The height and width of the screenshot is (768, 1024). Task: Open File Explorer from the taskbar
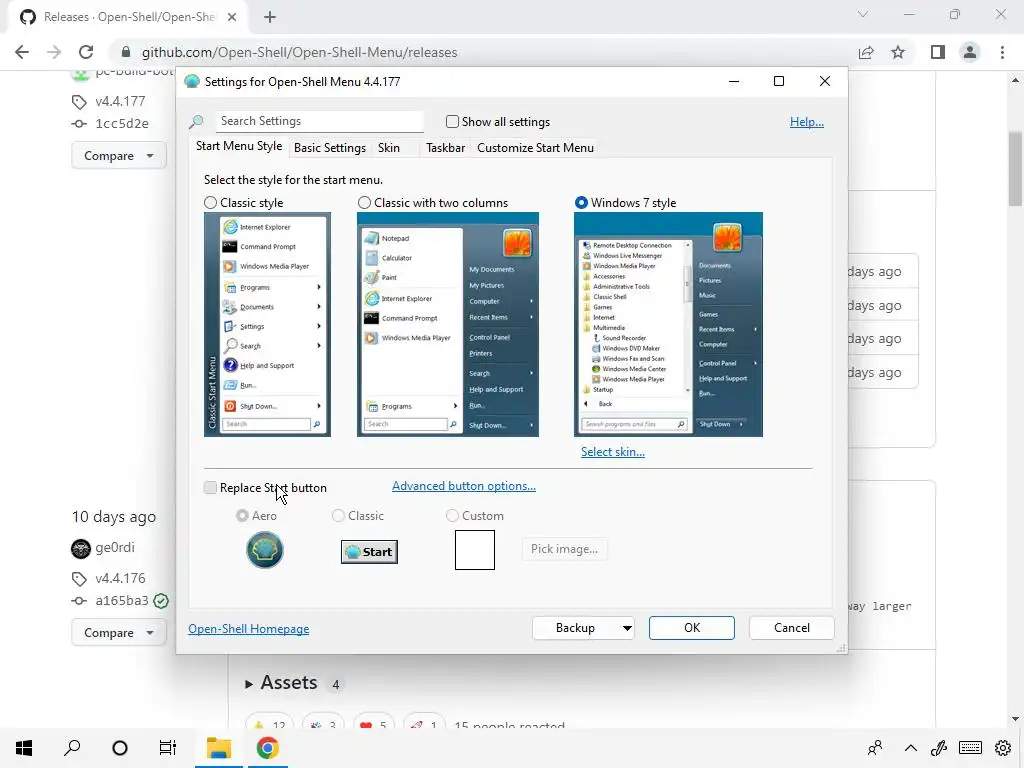pyautogui.click(x=219, y=748)
